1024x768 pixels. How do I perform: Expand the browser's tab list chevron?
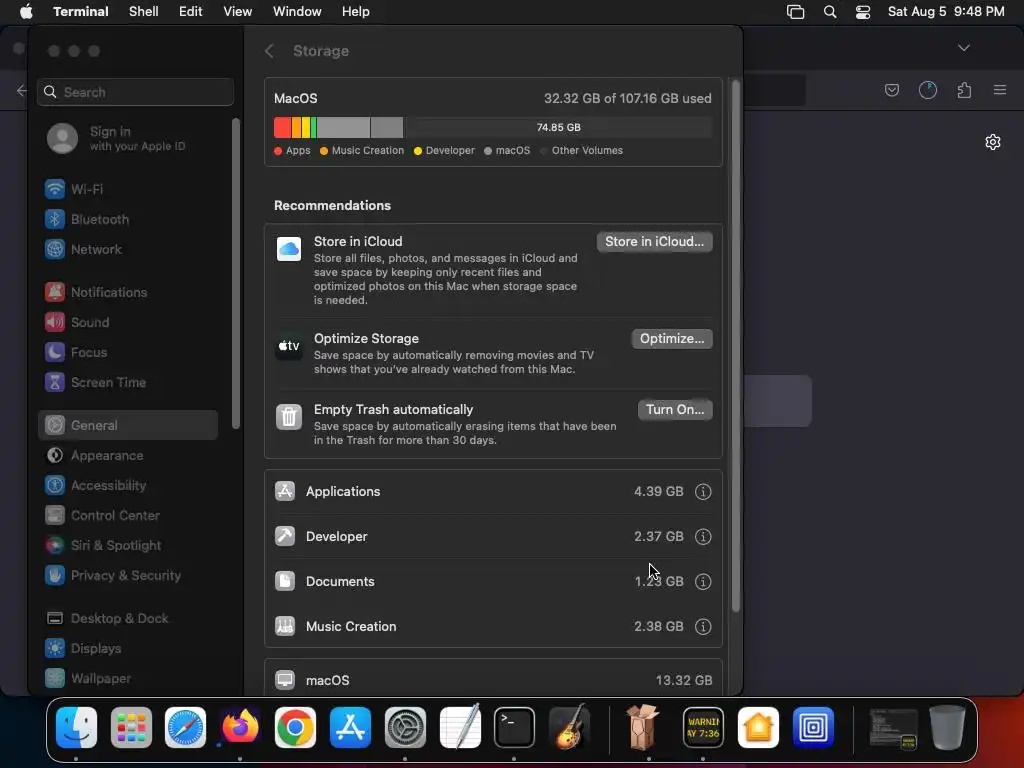point(963,48)
